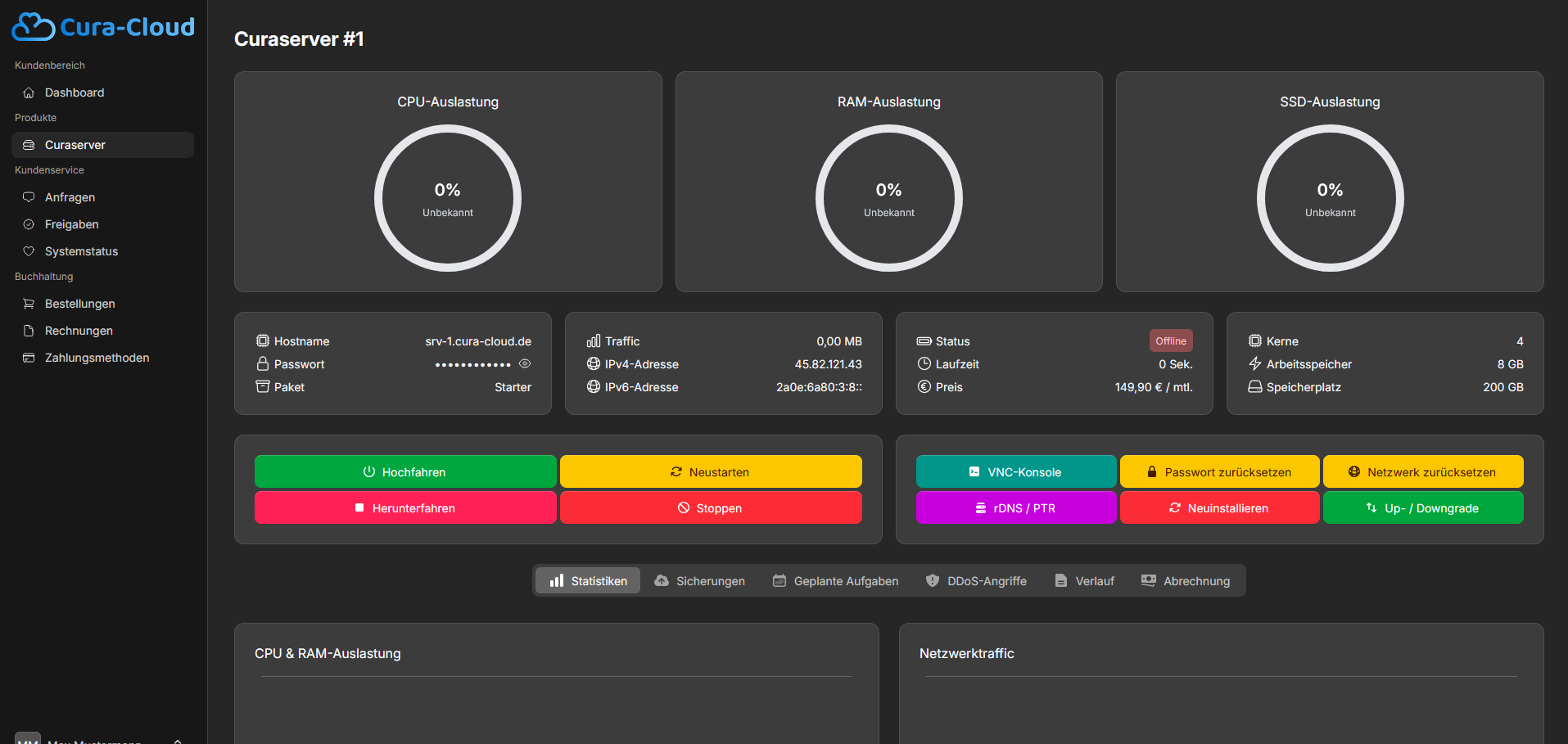Click the Freigaben checkmark icon
The width and height of the screenshot is (1568, 744).
(x=29, y=224)
